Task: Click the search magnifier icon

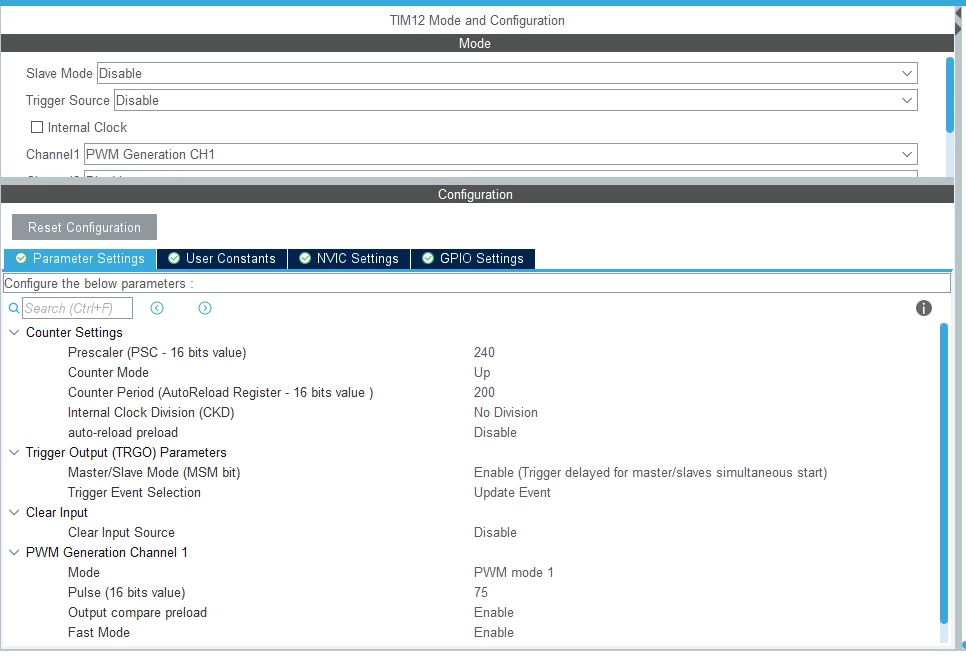Action: pyautogui.click(x=14, y=308)
